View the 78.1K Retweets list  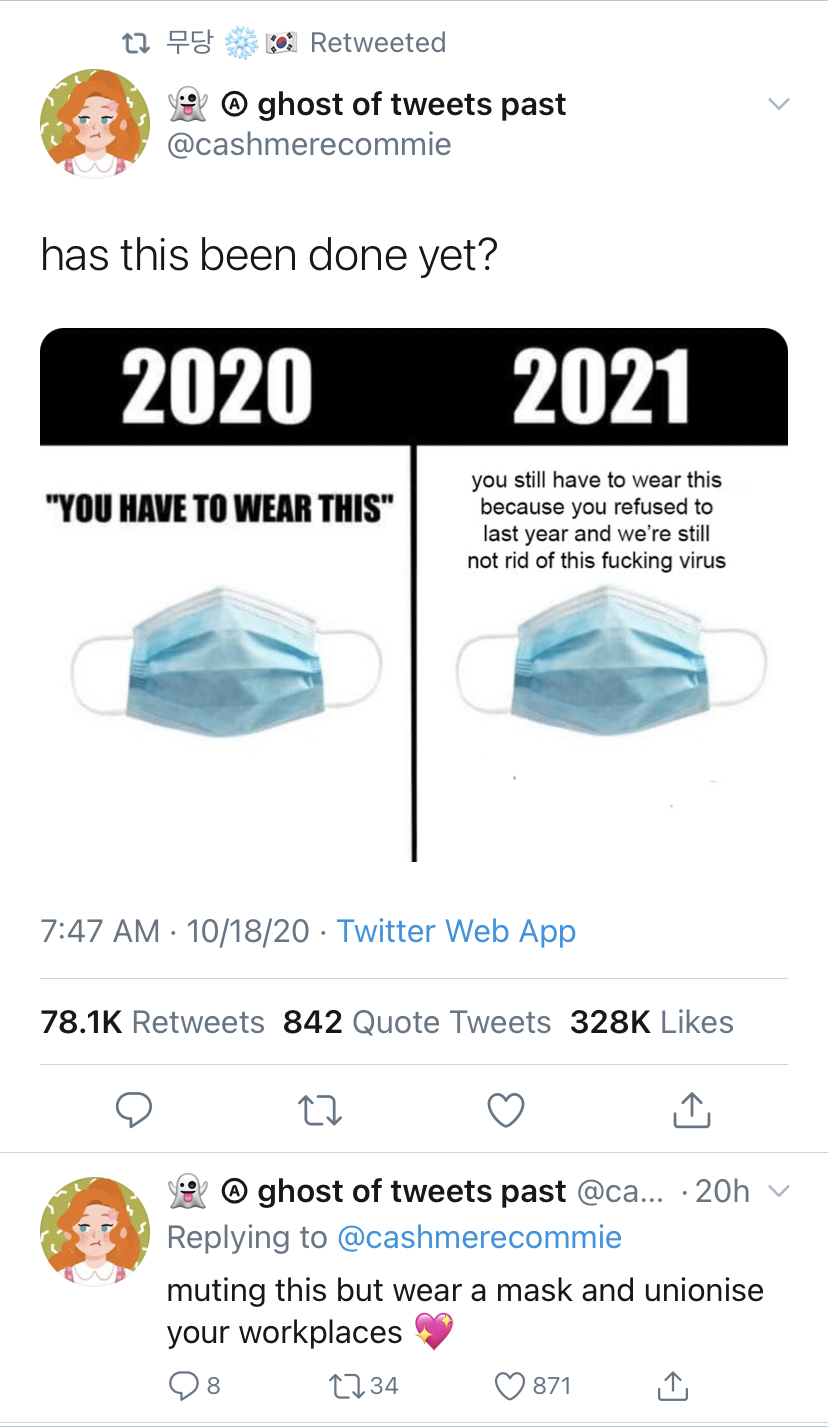(x=153, y=1022)
